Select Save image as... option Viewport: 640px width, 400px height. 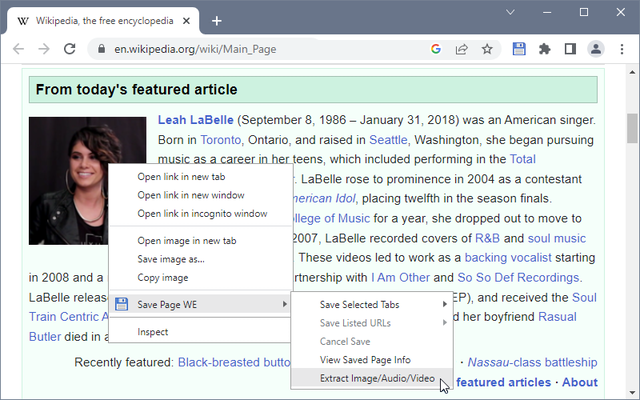click(x=200, y=259)
